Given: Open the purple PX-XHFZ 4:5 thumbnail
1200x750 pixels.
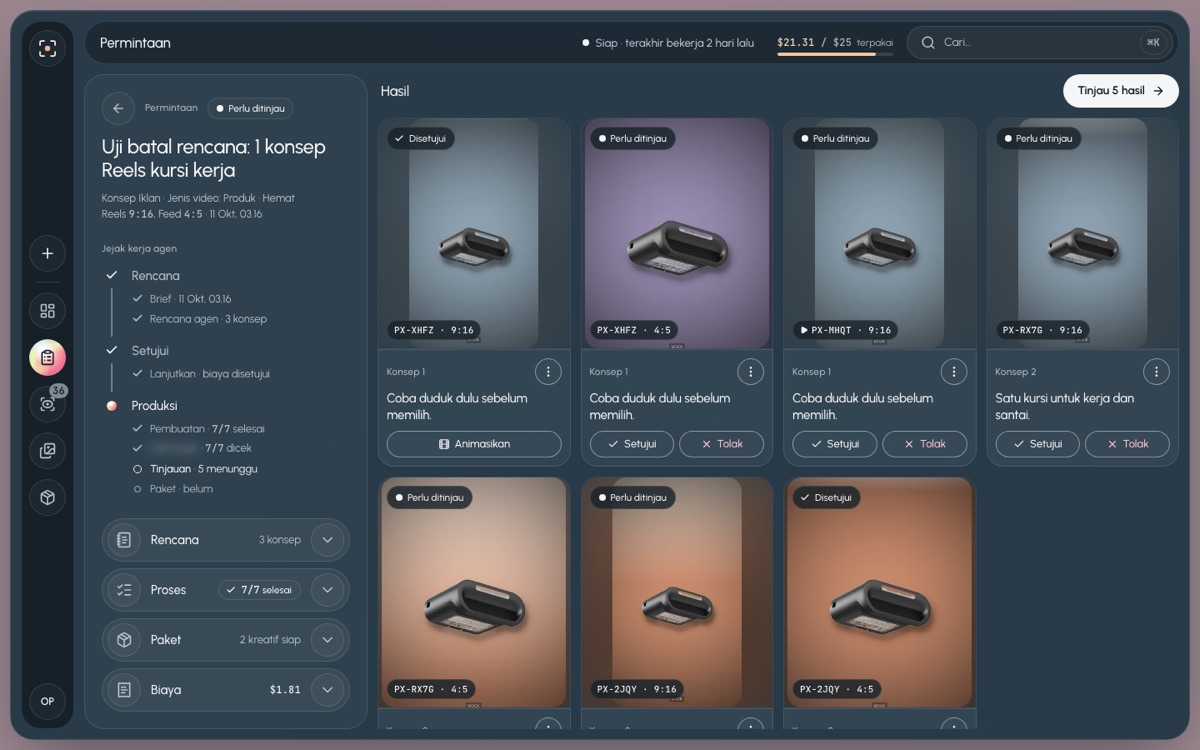Looking at the screenshot, I should click(677, 233).
